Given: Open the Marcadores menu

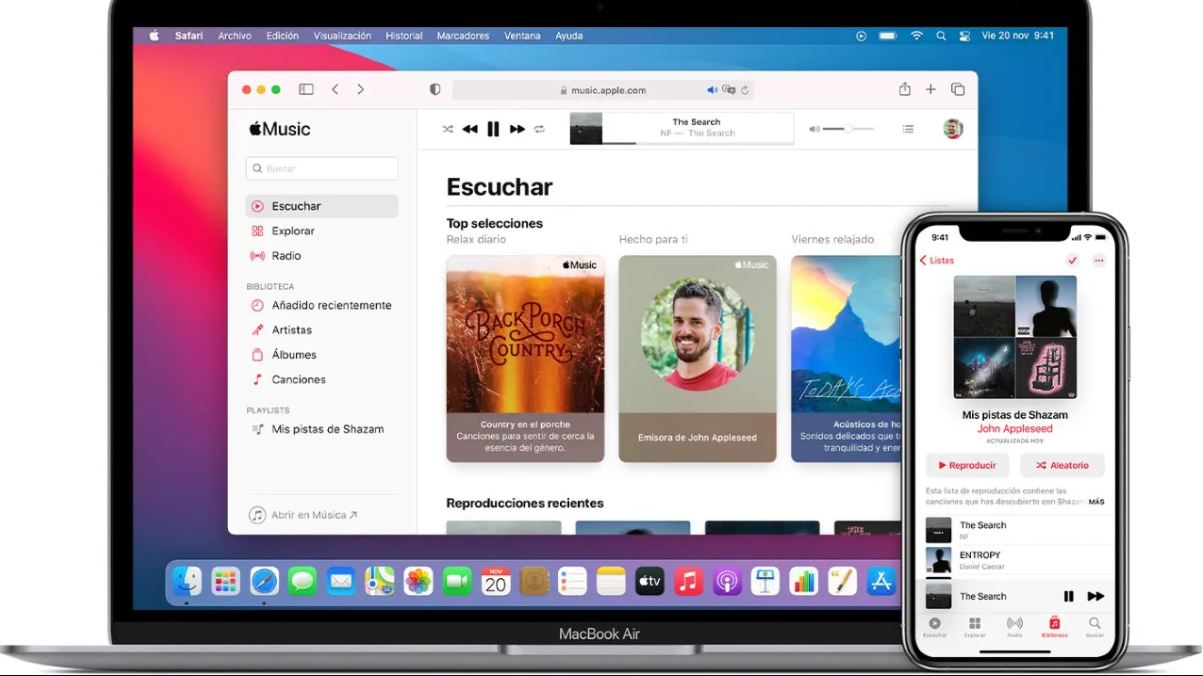Looking at the screenshot, I should click(x=463, y=36).
